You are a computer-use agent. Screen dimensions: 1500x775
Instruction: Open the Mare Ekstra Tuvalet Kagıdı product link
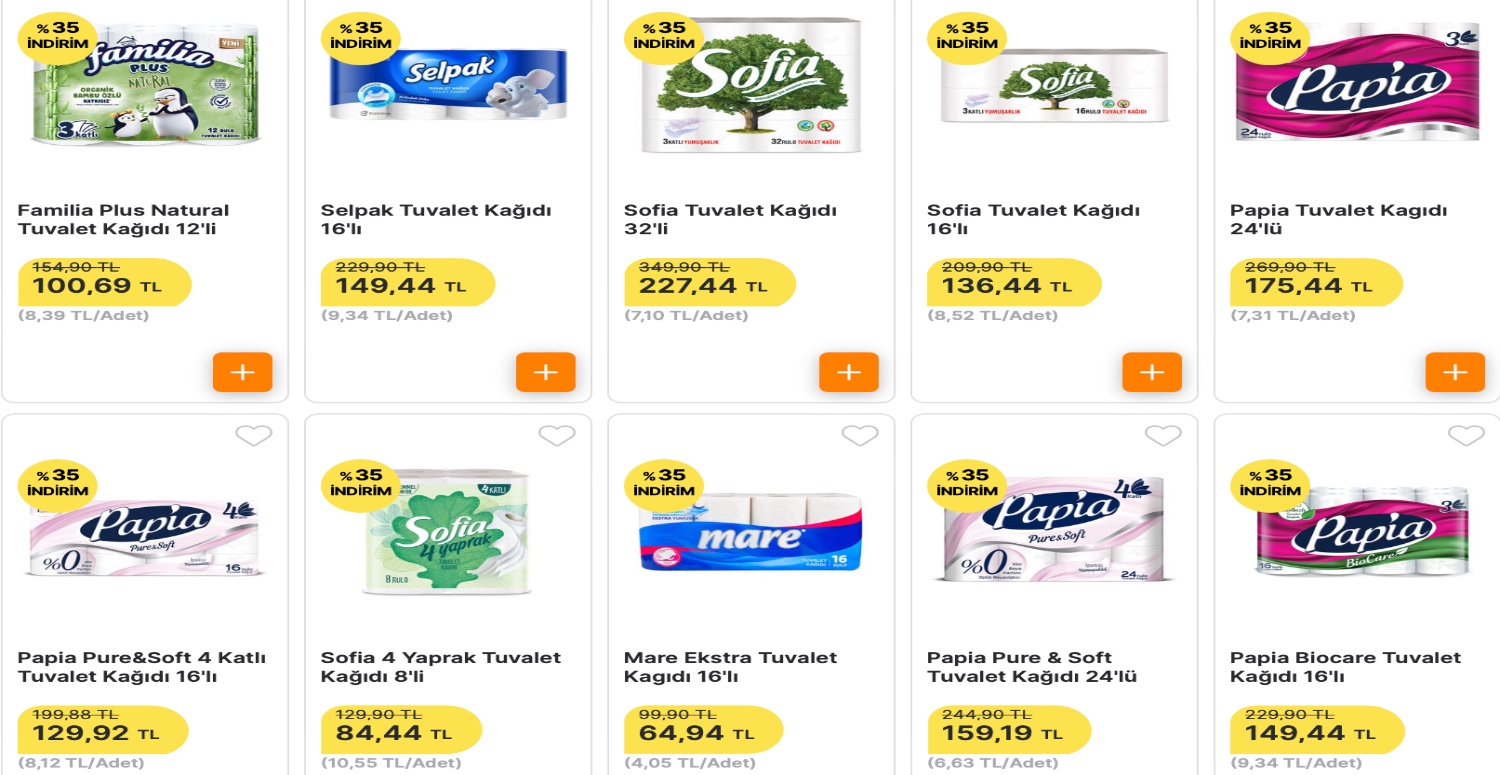pos(730,666)
